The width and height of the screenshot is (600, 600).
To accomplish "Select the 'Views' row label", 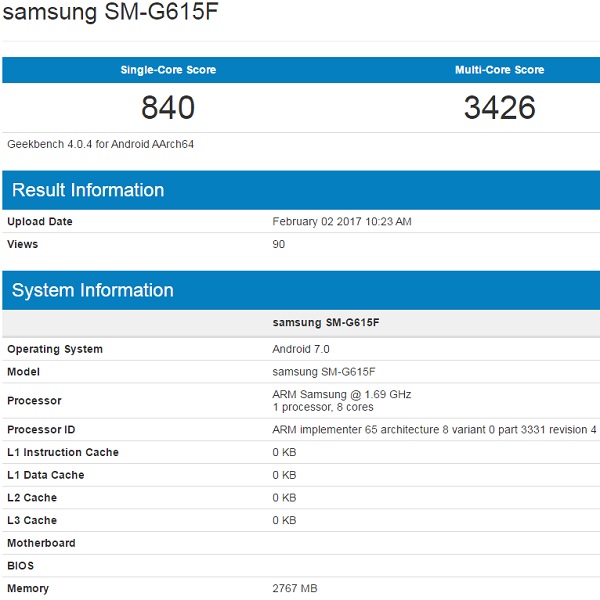I will click(23, 244).
